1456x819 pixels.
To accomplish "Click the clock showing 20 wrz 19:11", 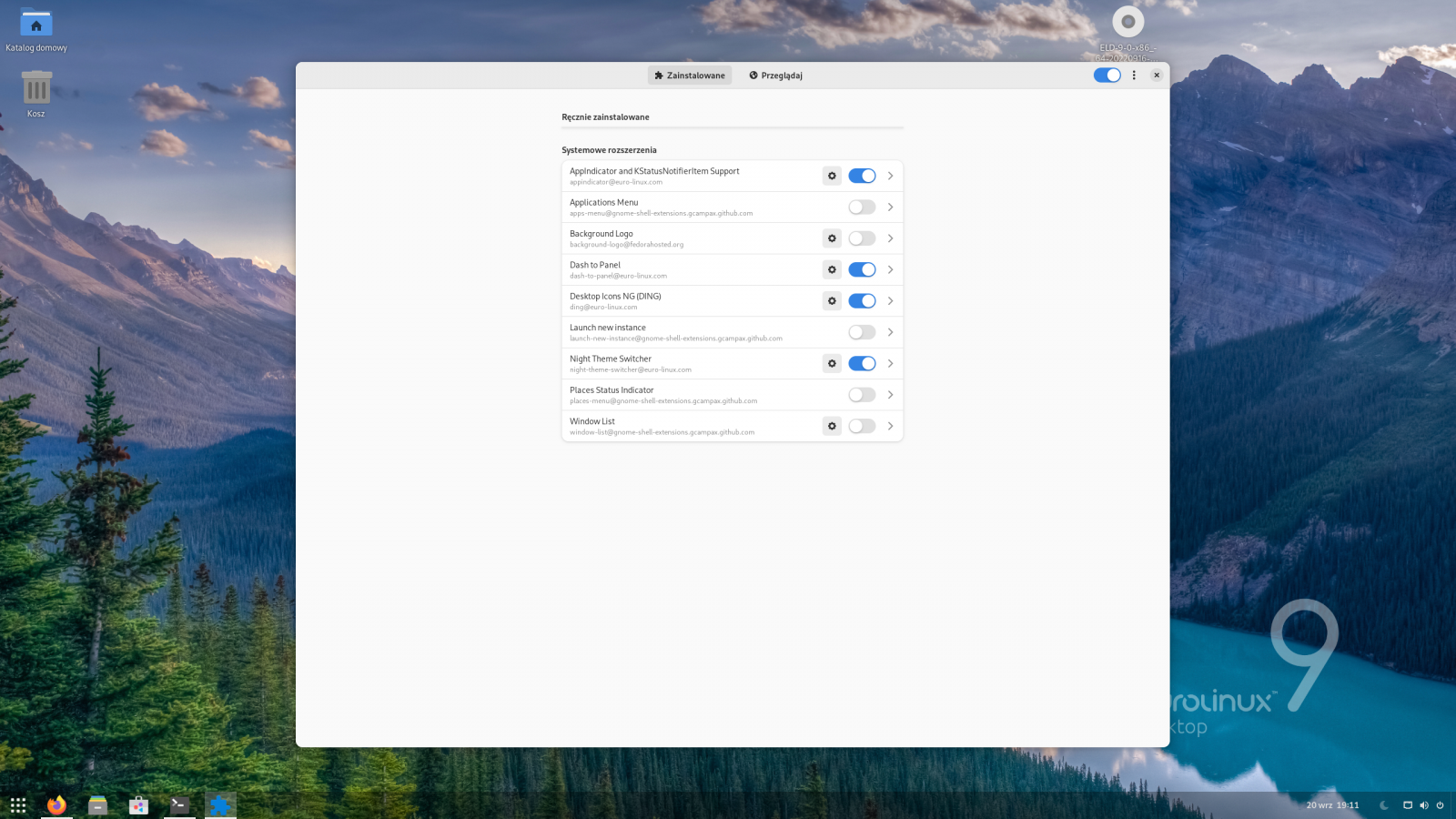I will [1332, 805].
